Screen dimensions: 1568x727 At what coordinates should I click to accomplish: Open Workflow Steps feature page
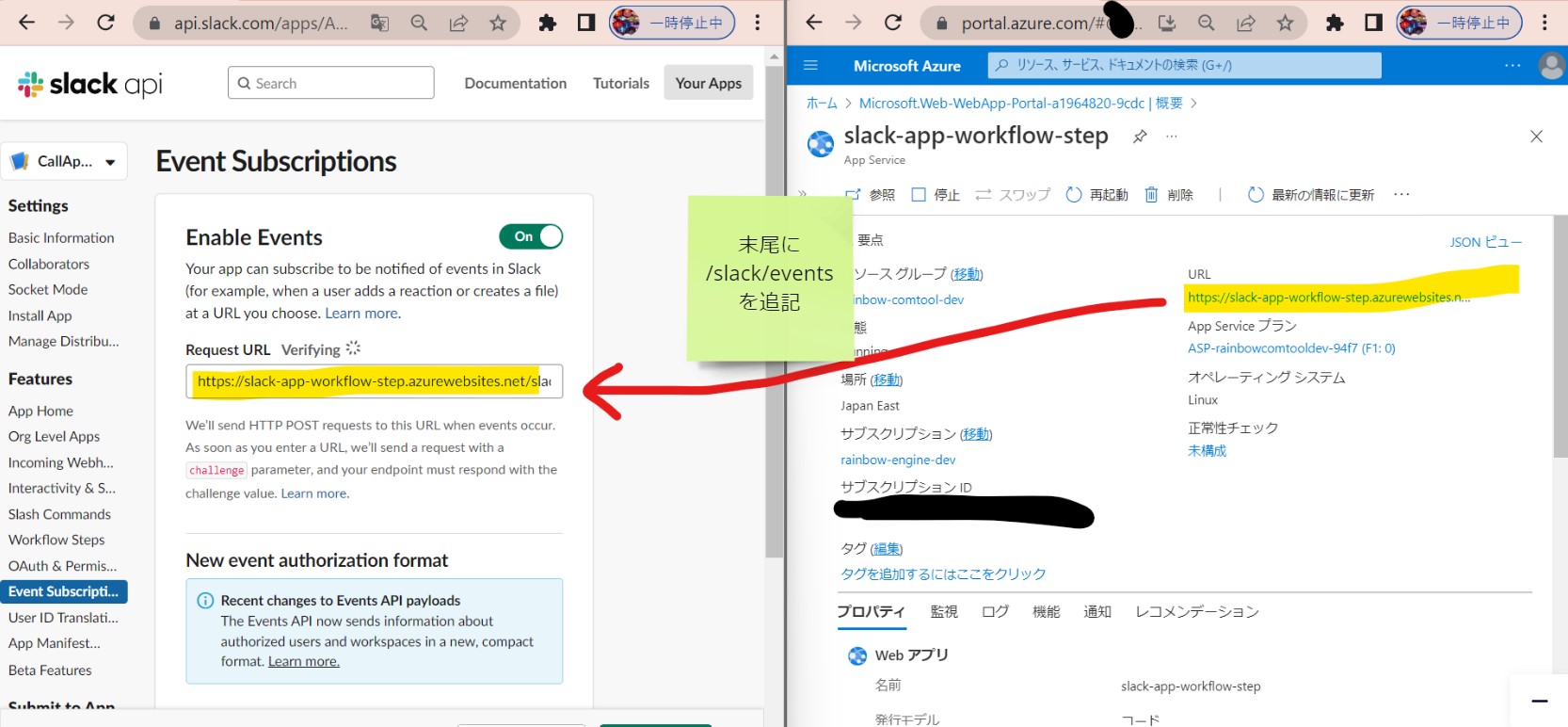(x=56, y=540)
